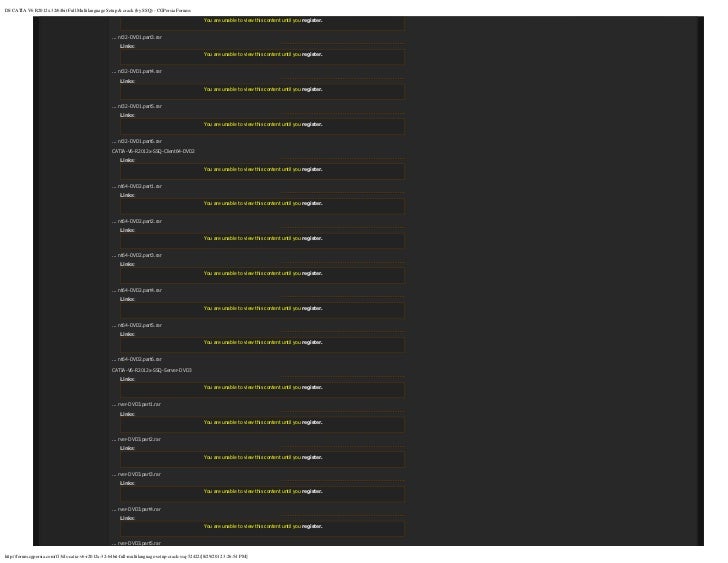Select the CATIA-V6-R2012x-SSQ-Server-DVD3 heading
728x563 pixels.
pyautogui.click(x=152, y=370)
